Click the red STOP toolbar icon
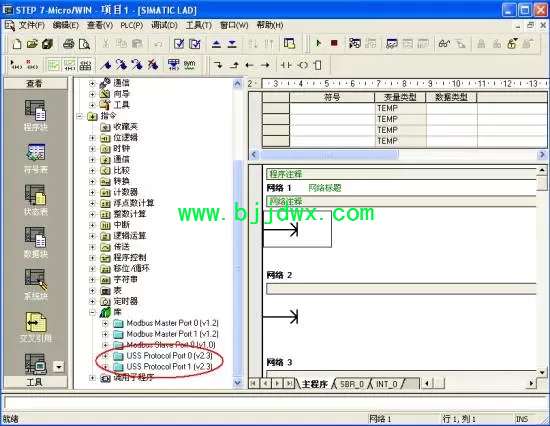550x426 pixels. coord(334,44)
